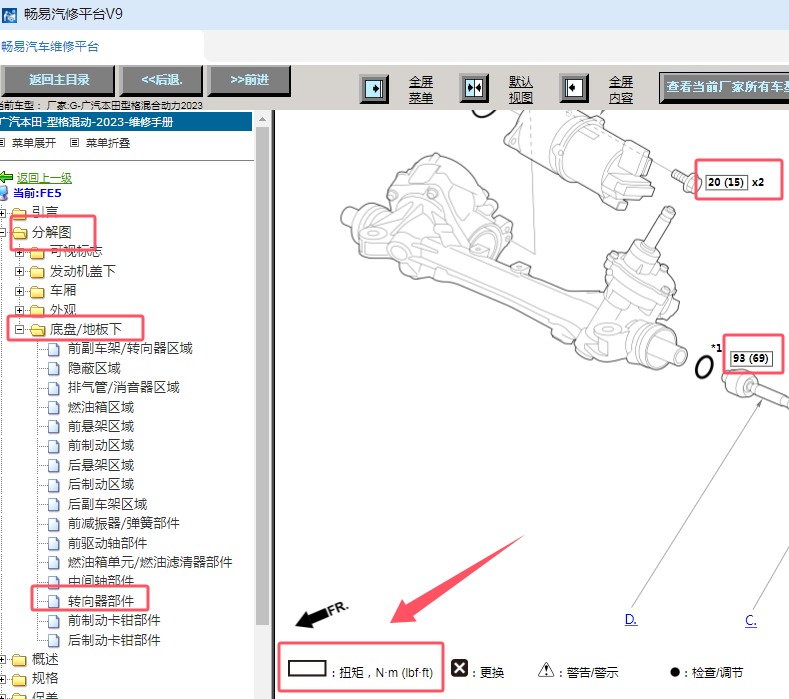Click the 返回主目录 button
Screen dimensions: 789x699
coord(58,80)
